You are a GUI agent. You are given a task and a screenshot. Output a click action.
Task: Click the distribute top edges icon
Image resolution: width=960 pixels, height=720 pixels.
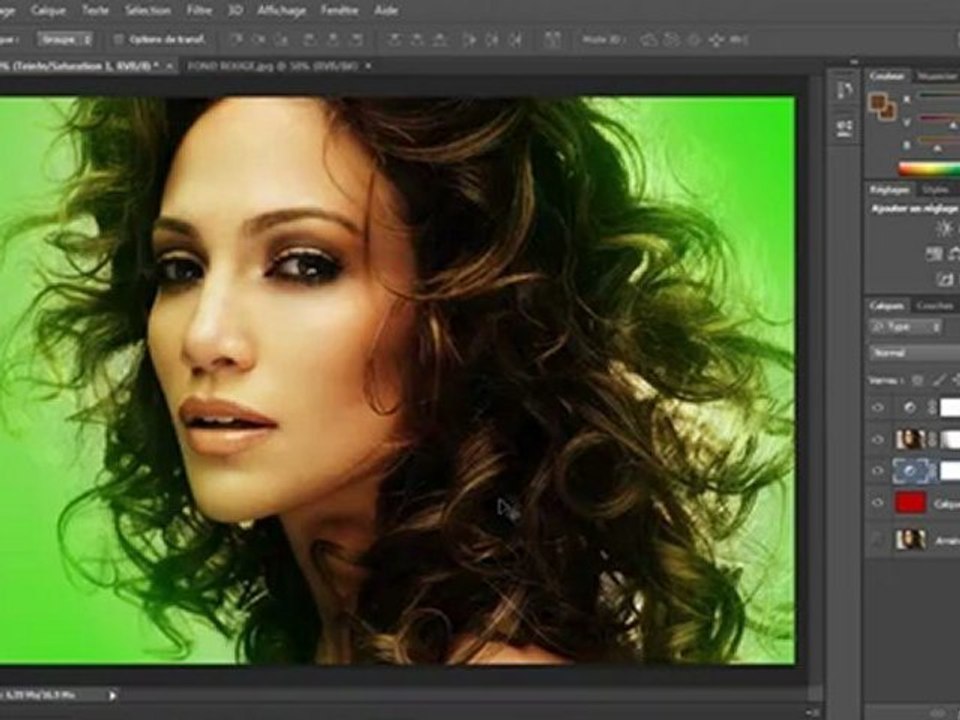(394, 40)
